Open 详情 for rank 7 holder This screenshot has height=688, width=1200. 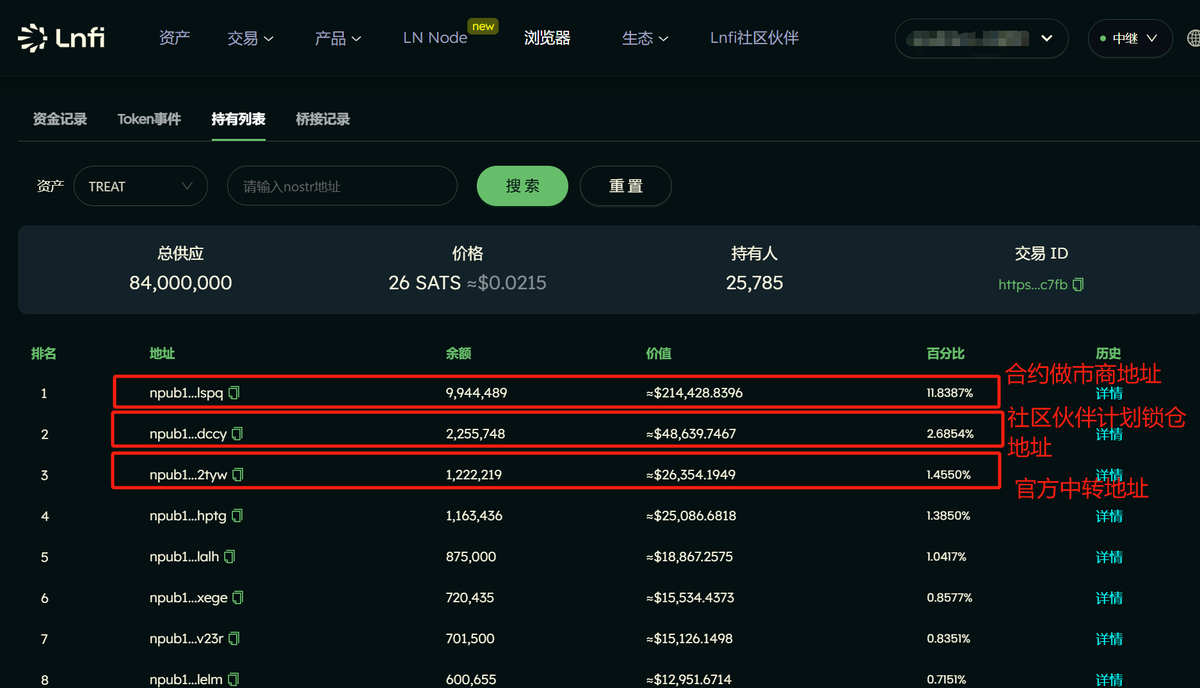[1109, 638]
